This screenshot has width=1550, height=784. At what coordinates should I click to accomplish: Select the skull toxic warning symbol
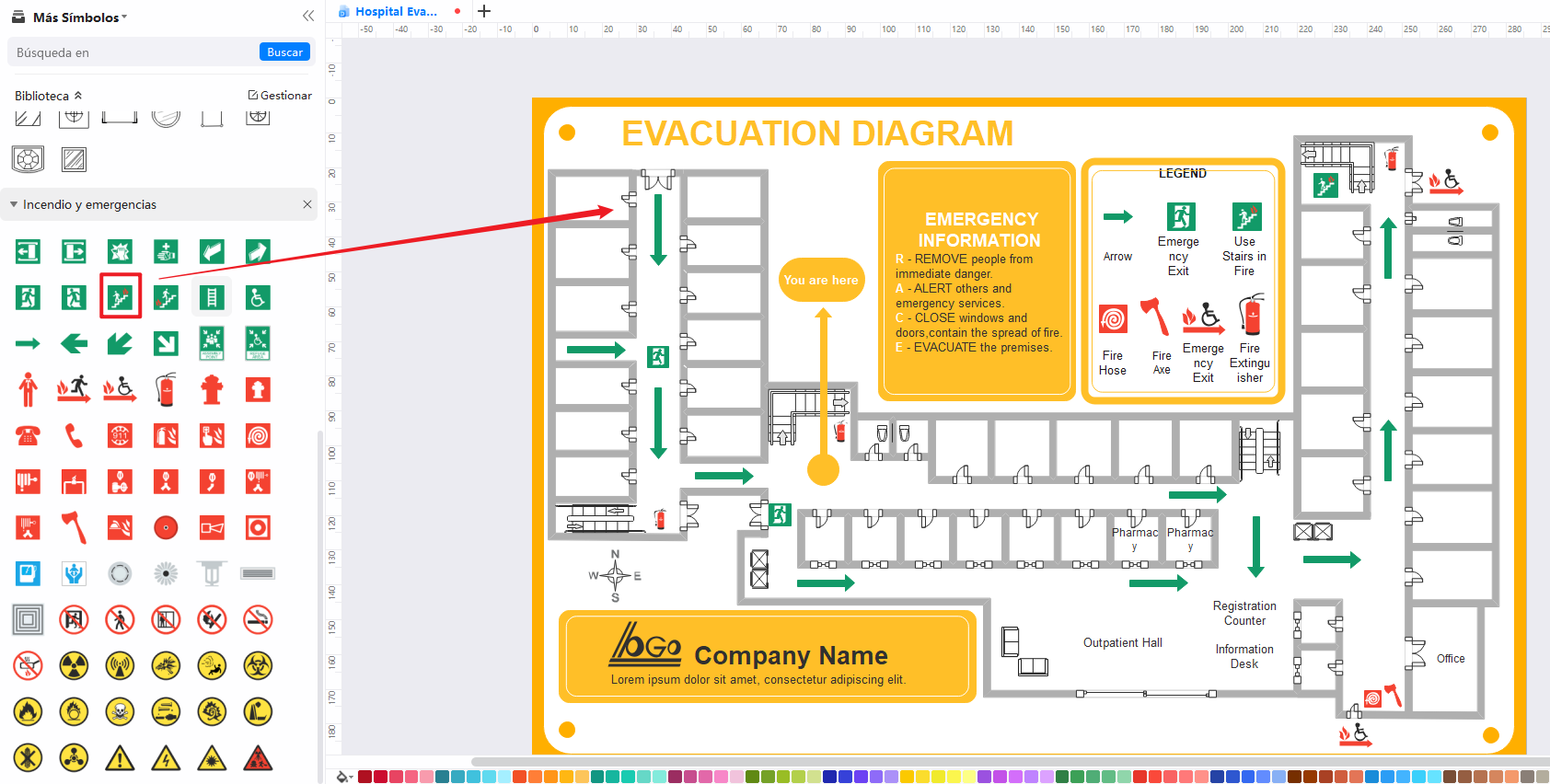(120, 711)
